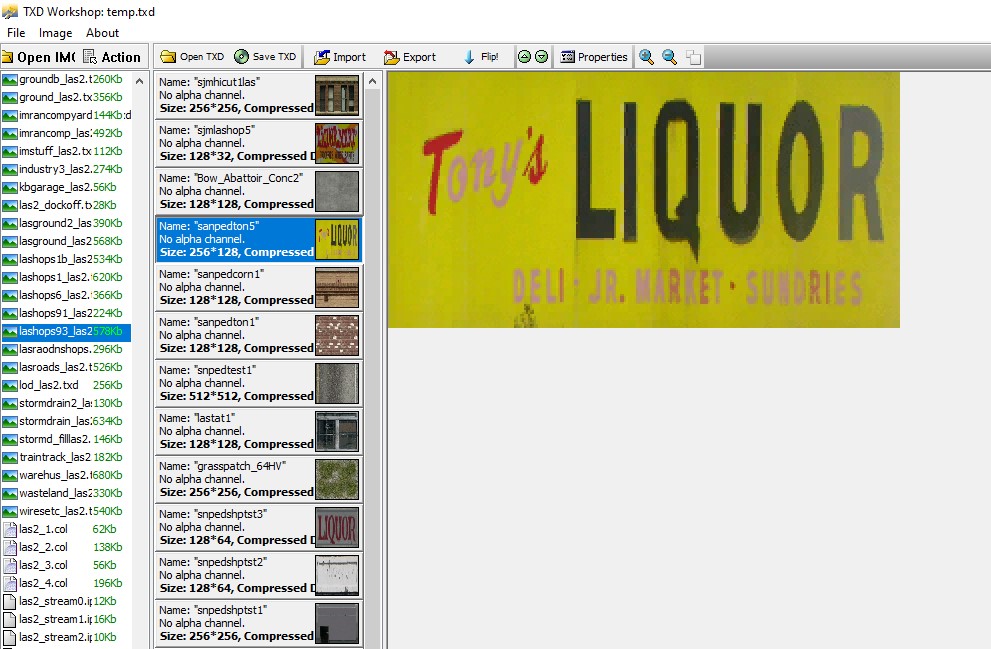Select texture sjmlashop5

pyautogui.click(x=258, y=143)
